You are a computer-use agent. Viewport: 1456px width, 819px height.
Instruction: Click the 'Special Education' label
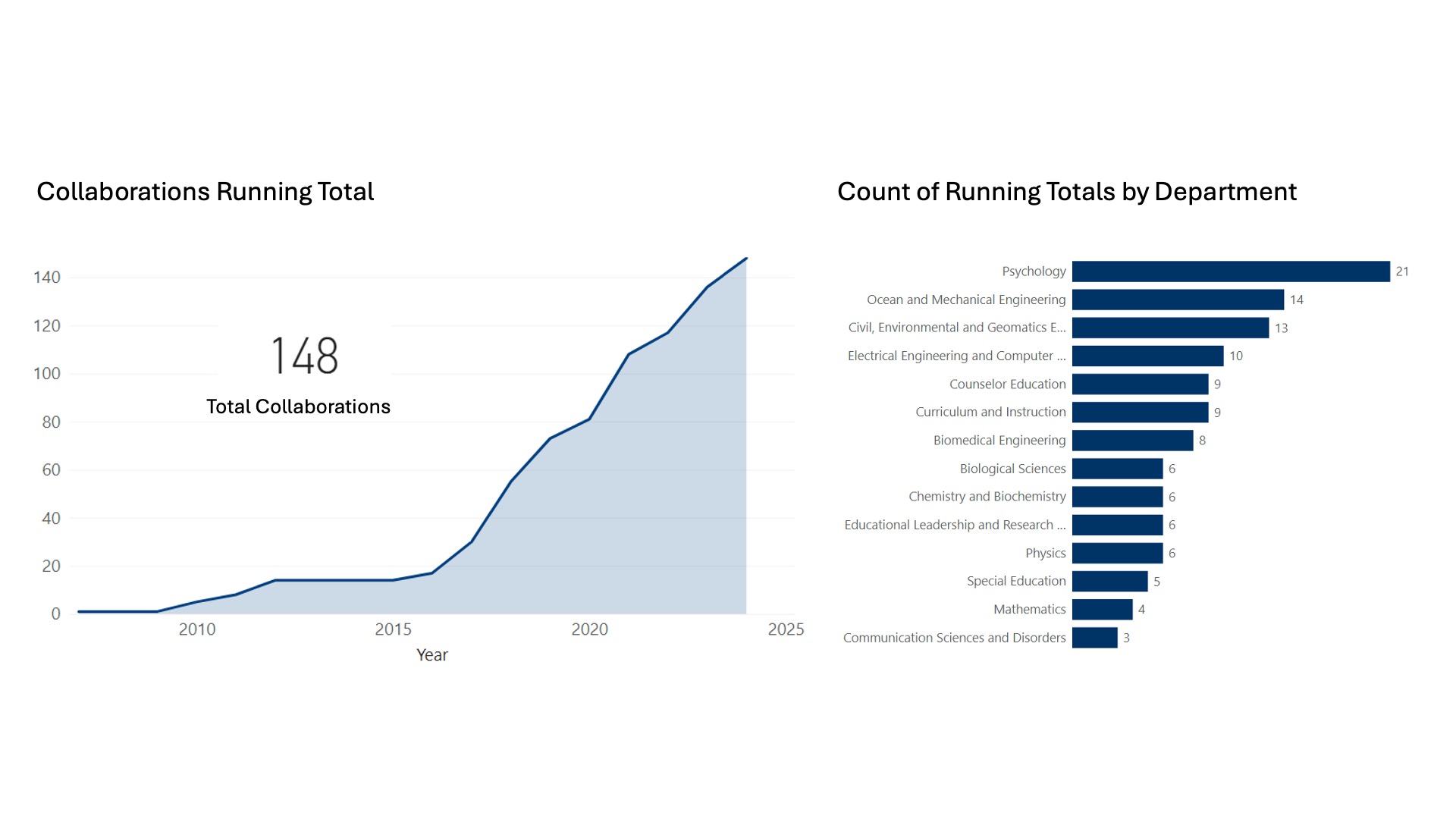1016,581
